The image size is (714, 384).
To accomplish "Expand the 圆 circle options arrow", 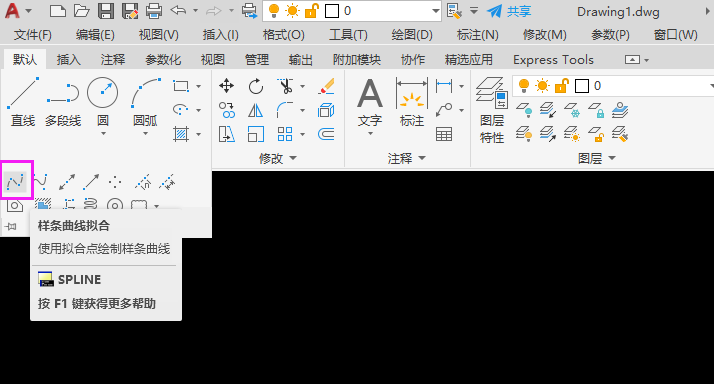I will 103,134.
